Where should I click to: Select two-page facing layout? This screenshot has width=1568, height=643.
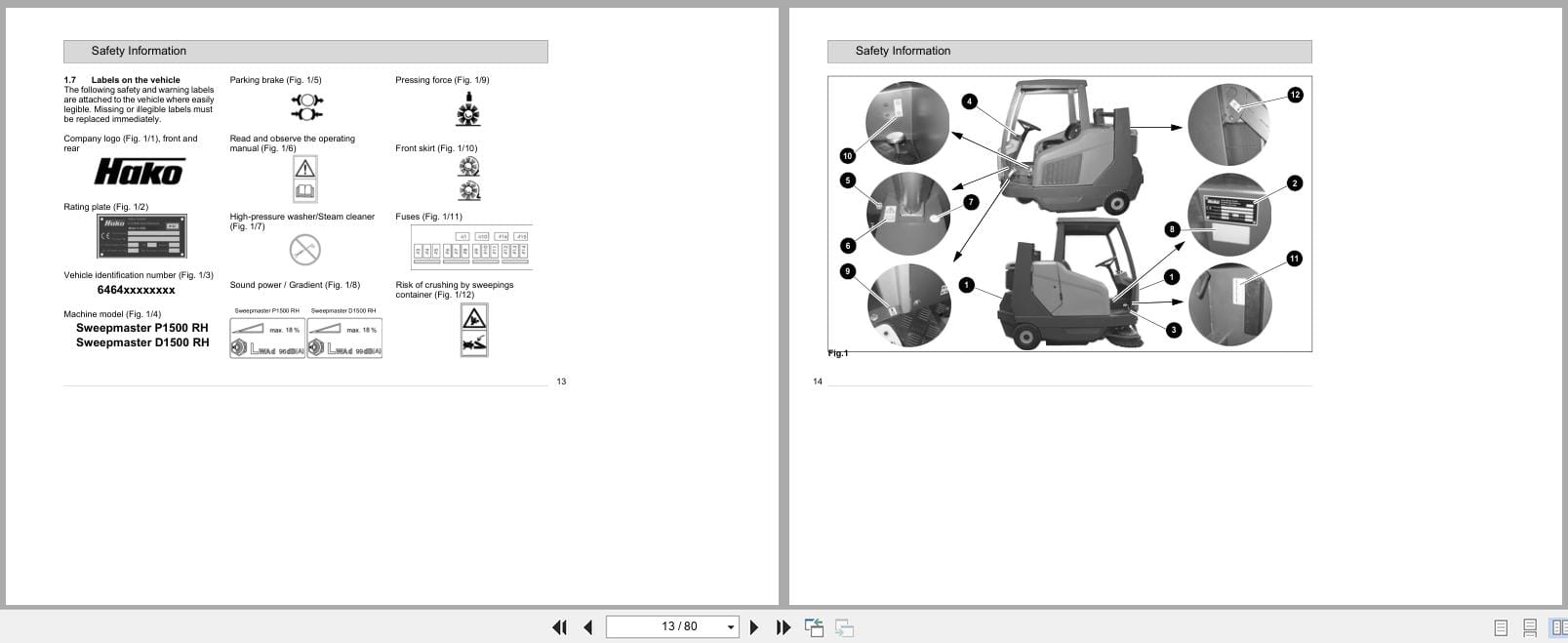tap(1558, 628)
